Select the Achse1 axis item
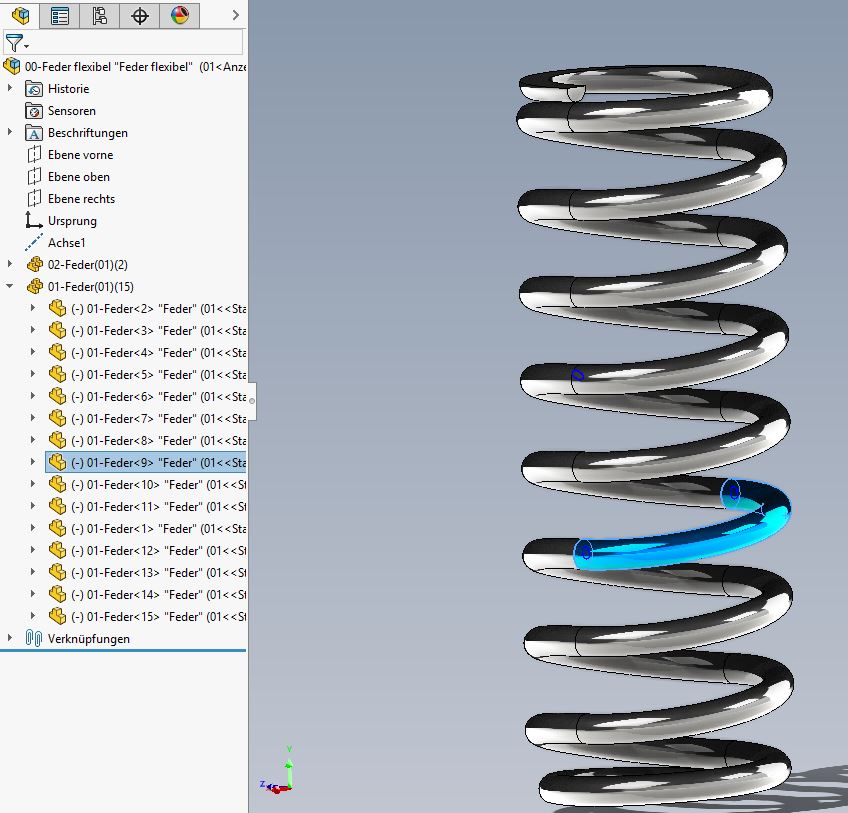The height and width of the screenshot is (813, 848). tap(66, 243)
